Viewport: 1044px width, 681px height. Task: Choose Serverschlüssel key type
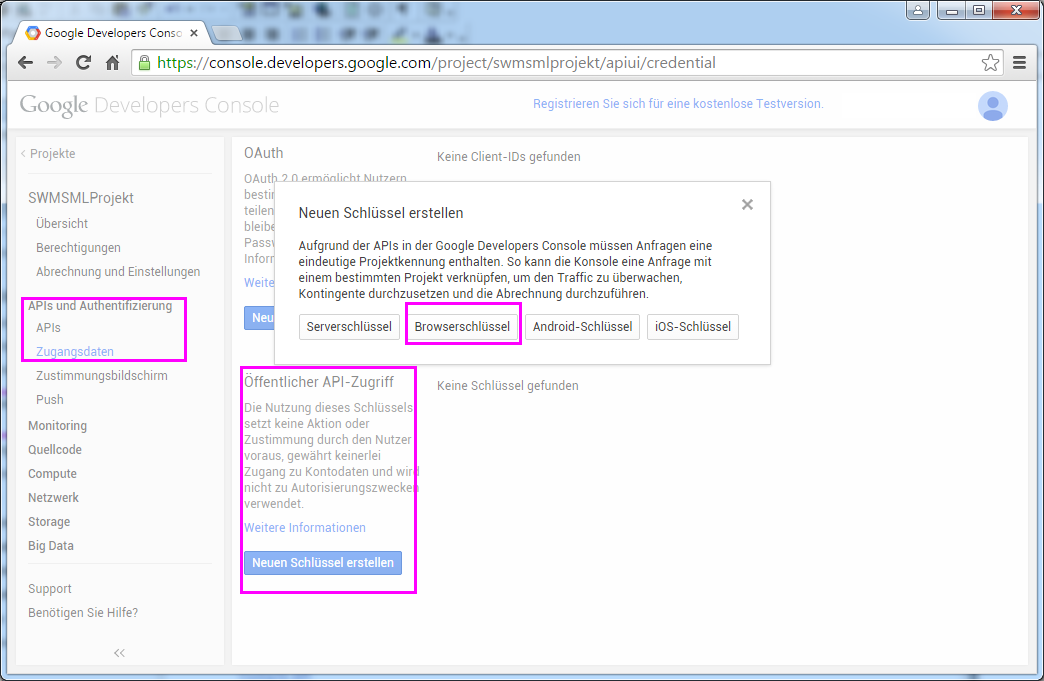click(349, 327)
